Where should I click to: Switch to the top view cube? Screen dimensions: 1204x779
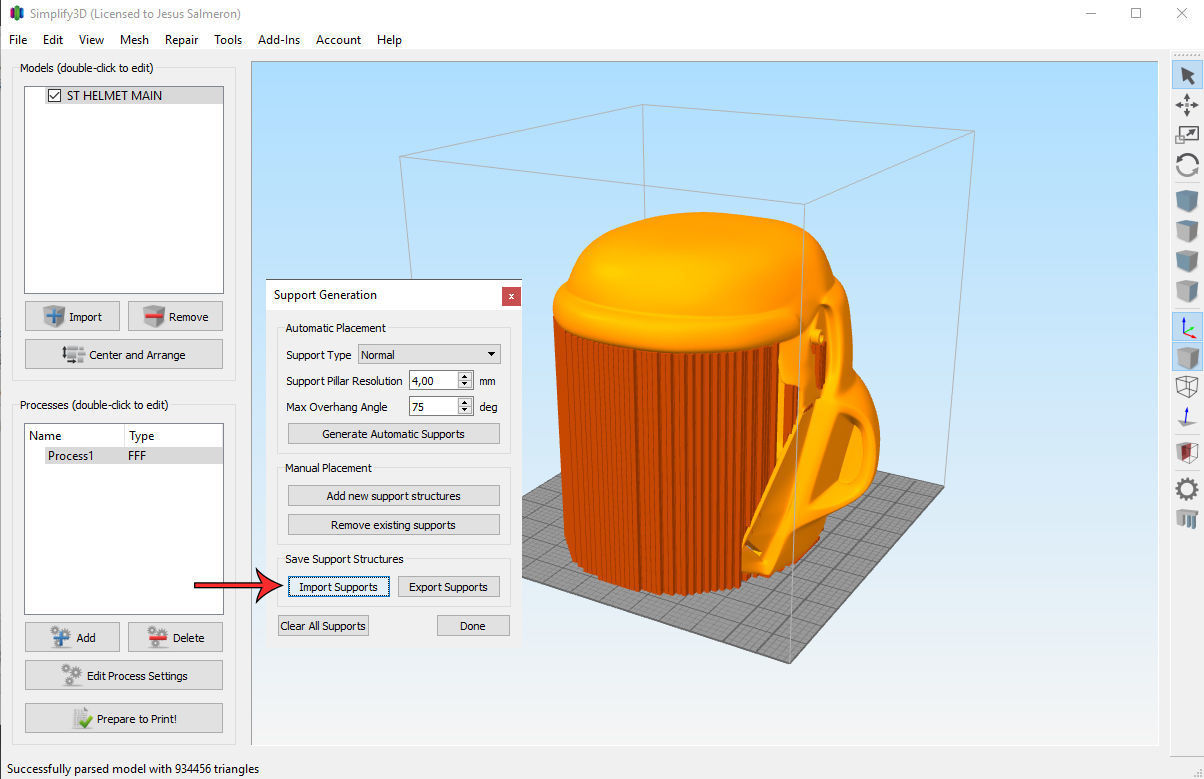[1187, 231]
